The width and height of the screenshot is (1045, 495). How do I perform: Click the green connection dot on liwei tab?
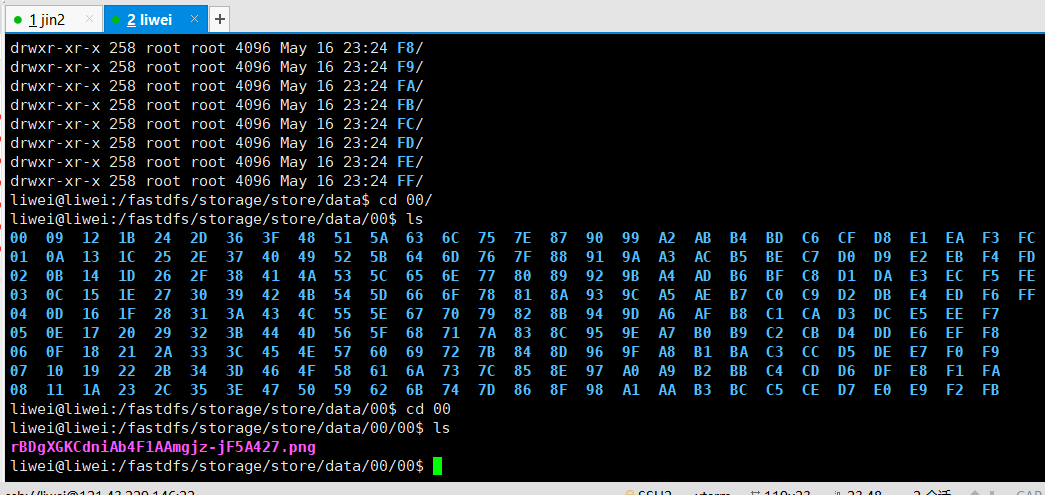point(115,19)
